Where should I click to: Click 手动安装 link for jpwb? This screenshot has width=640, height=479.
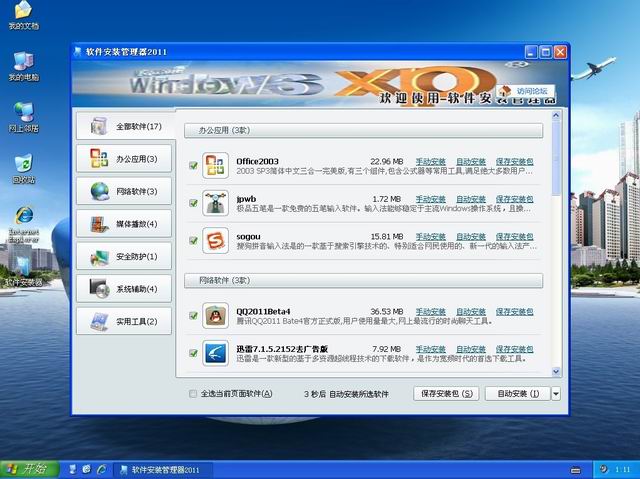pos(431,199)
